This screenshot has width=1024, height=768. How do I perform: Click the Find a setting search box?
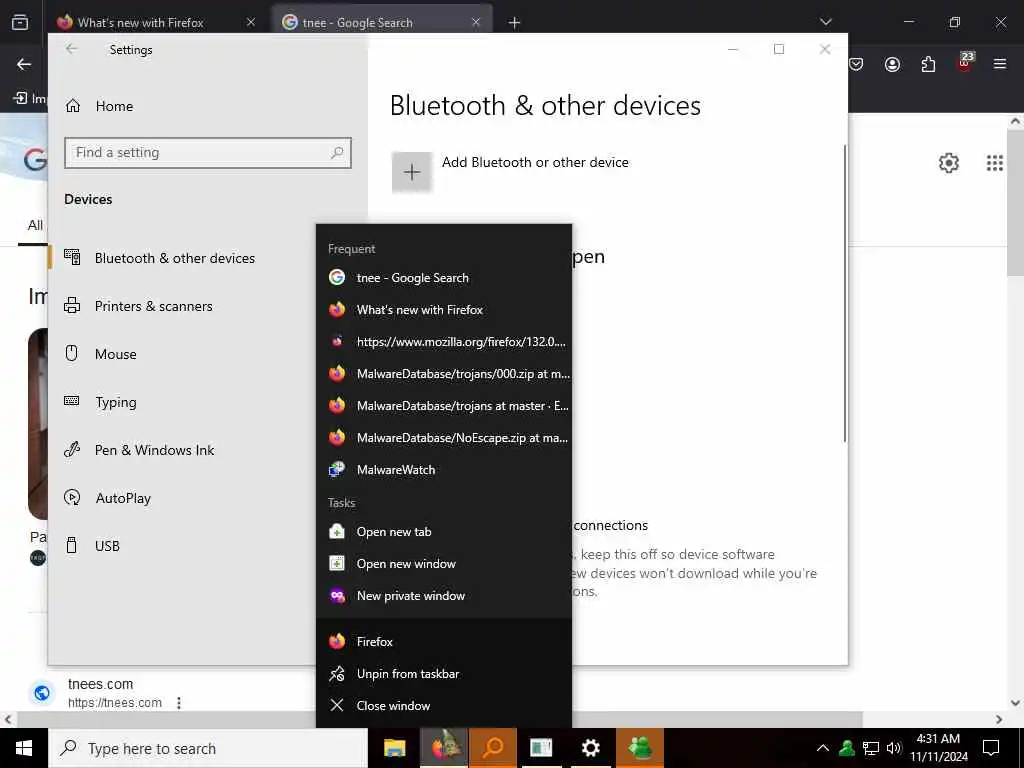click(x=208, y=153)
